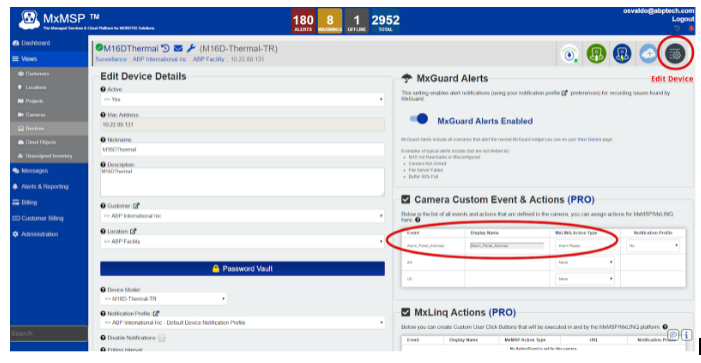701x363 pixels.
Task: Open the Device Model dropdown
Action: pyautogui.click(x=164, y=299)
